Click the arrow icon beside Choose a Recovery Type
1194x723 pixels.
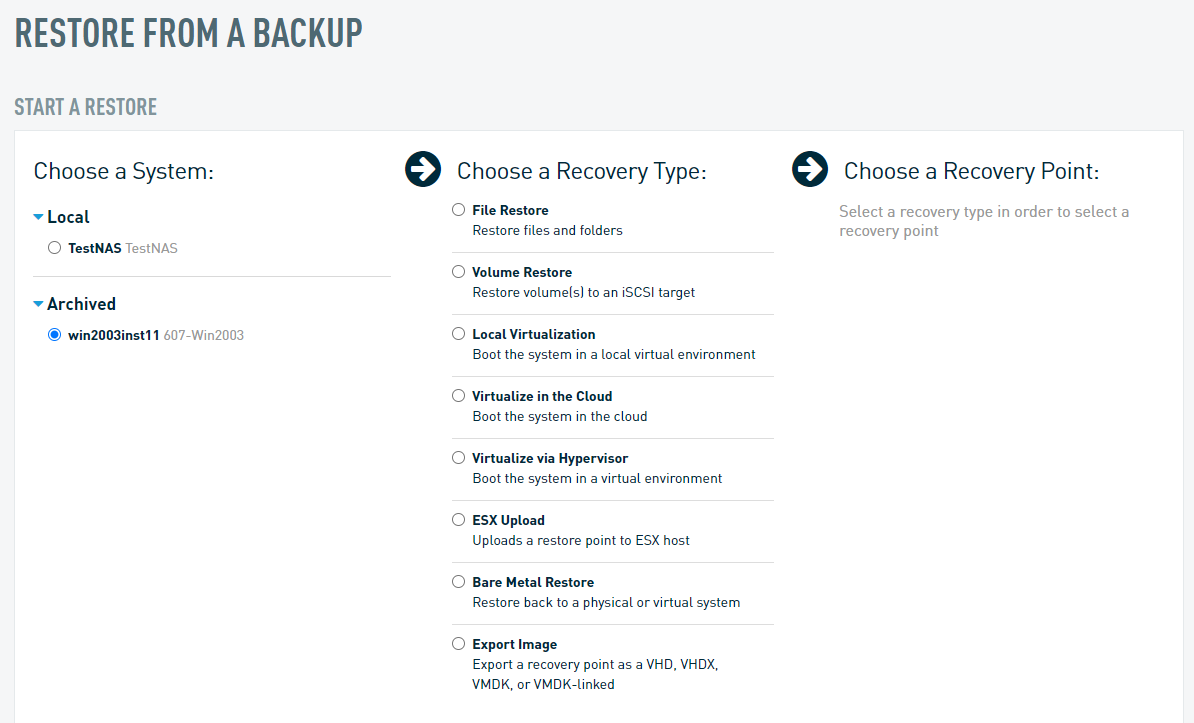(x=423, y=169)
